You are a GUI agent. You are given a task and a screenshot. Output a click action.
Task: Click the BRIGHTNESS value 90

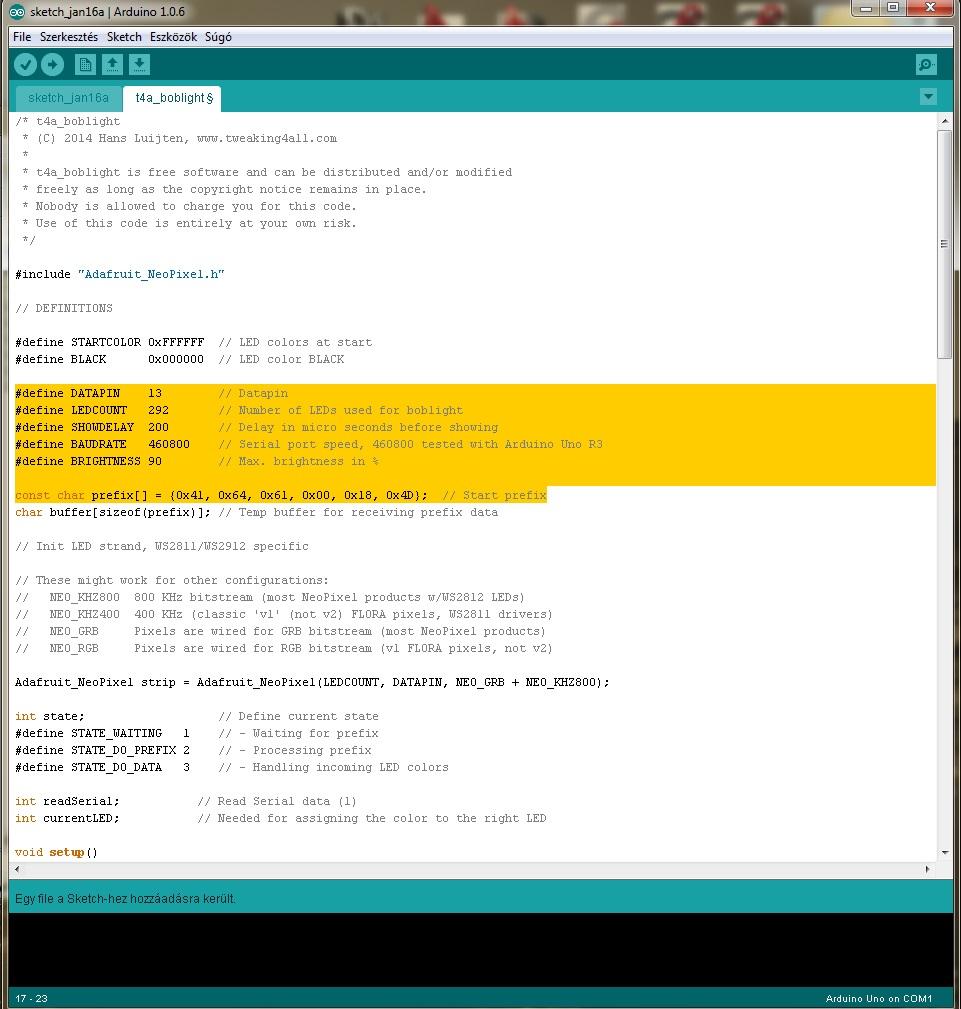(x=154, y=461)
